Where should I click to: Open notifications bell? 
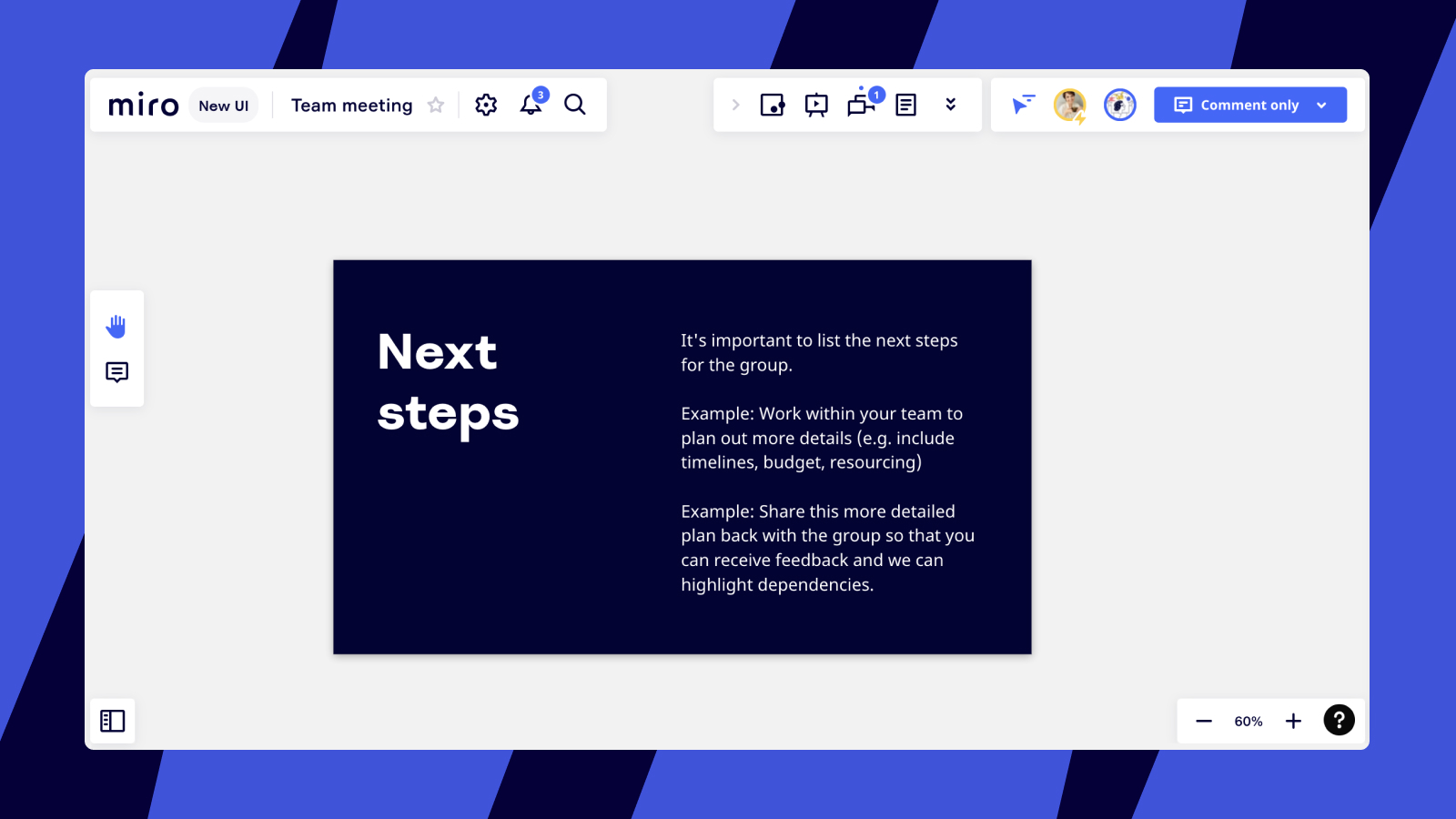[531, 106]
